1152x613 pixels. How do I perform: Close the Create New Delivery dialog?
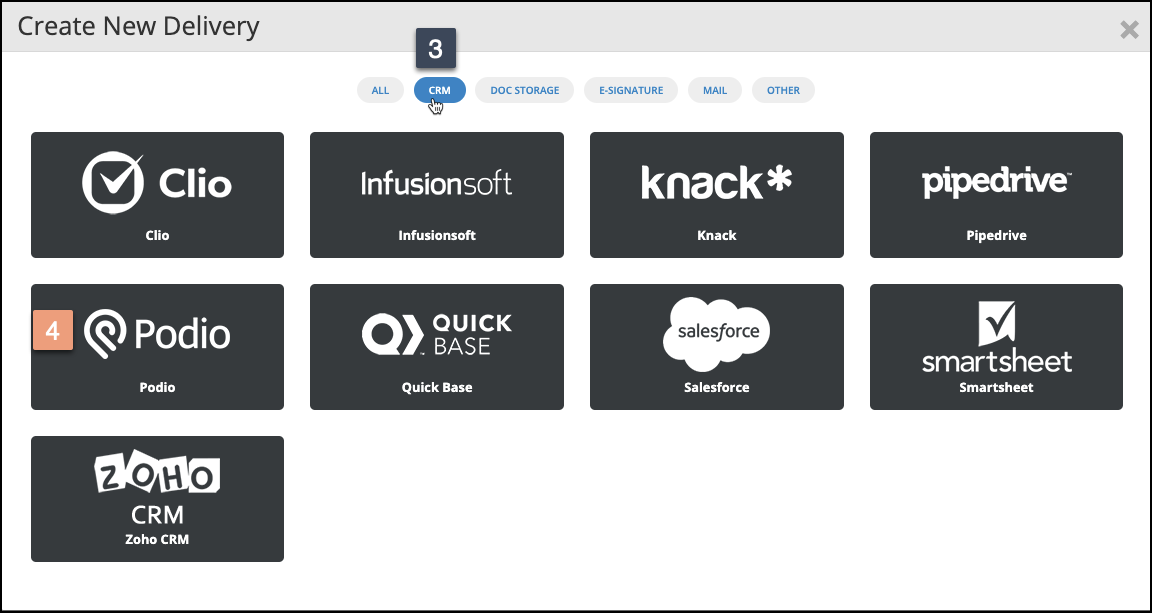[1129, 29]
